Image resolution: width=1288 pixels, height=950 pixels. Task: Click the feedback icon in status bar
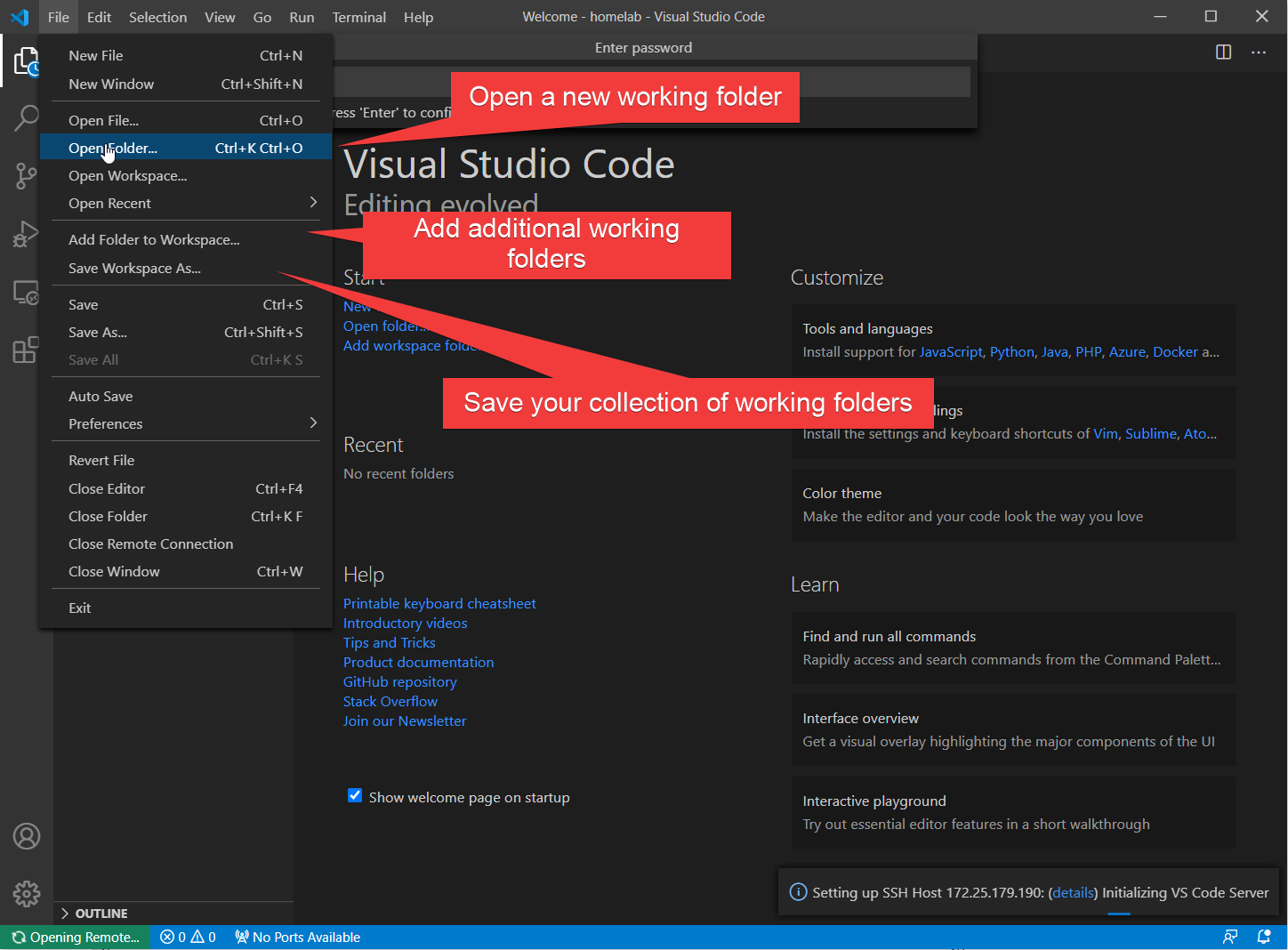[1230, 937]
